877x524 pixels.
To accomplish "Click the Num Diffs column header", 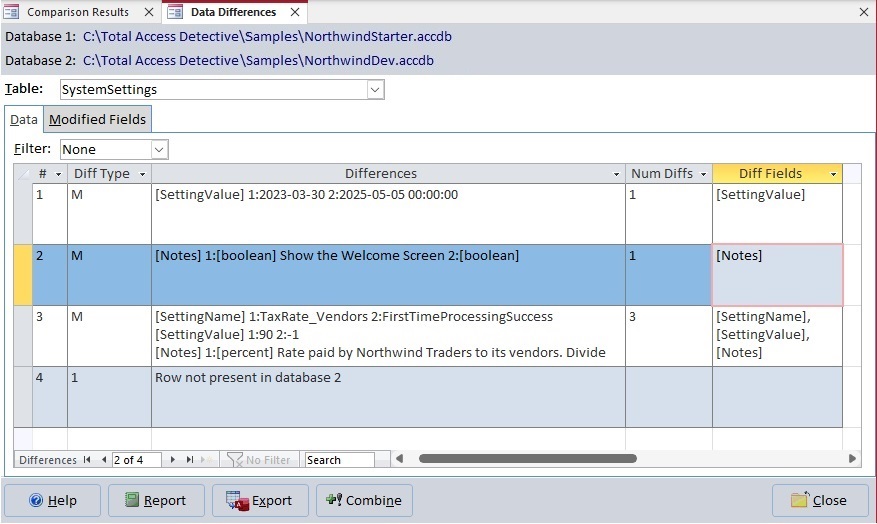I will (662, 174).
